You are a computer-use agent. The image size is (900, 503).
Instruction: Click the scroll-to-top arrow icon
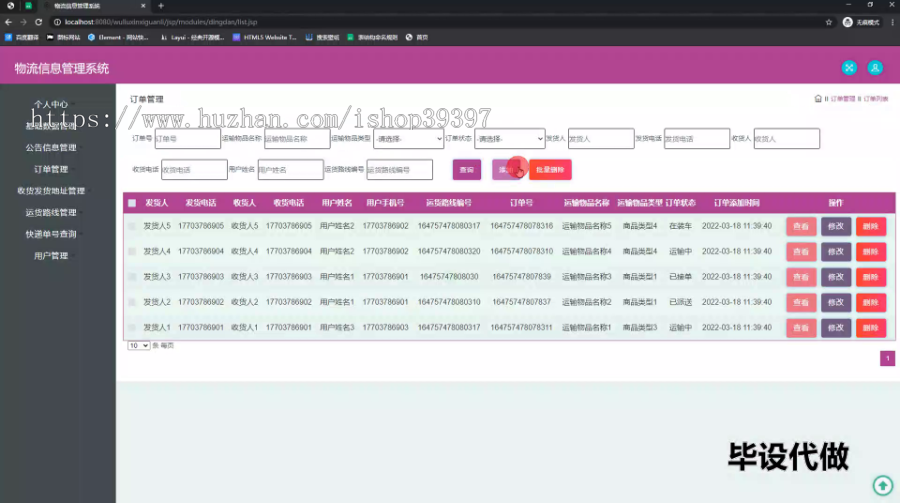pos(883,485)
